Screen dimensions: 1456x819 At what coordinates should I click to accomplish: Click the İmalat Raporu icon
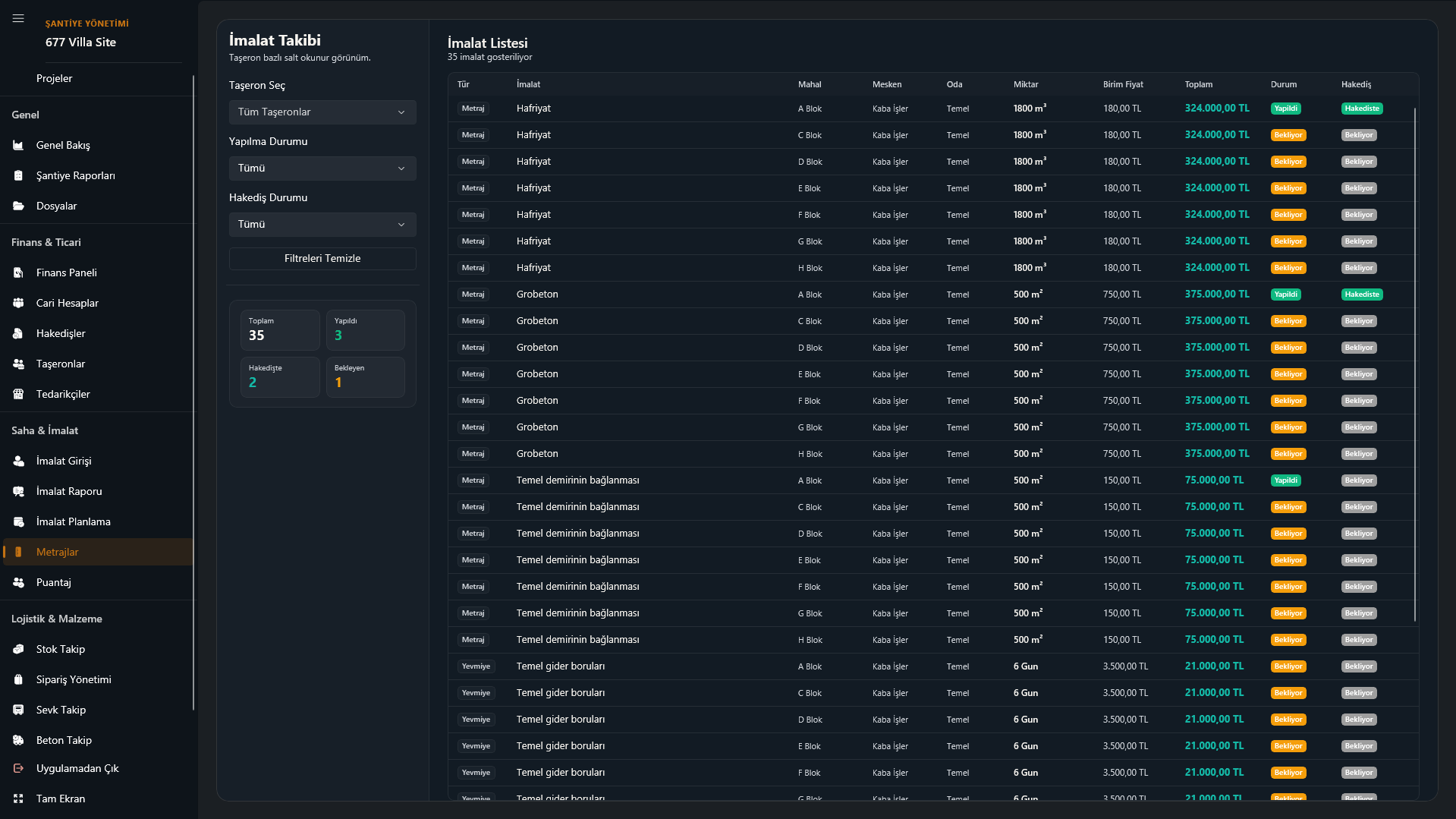click(18, 491)
